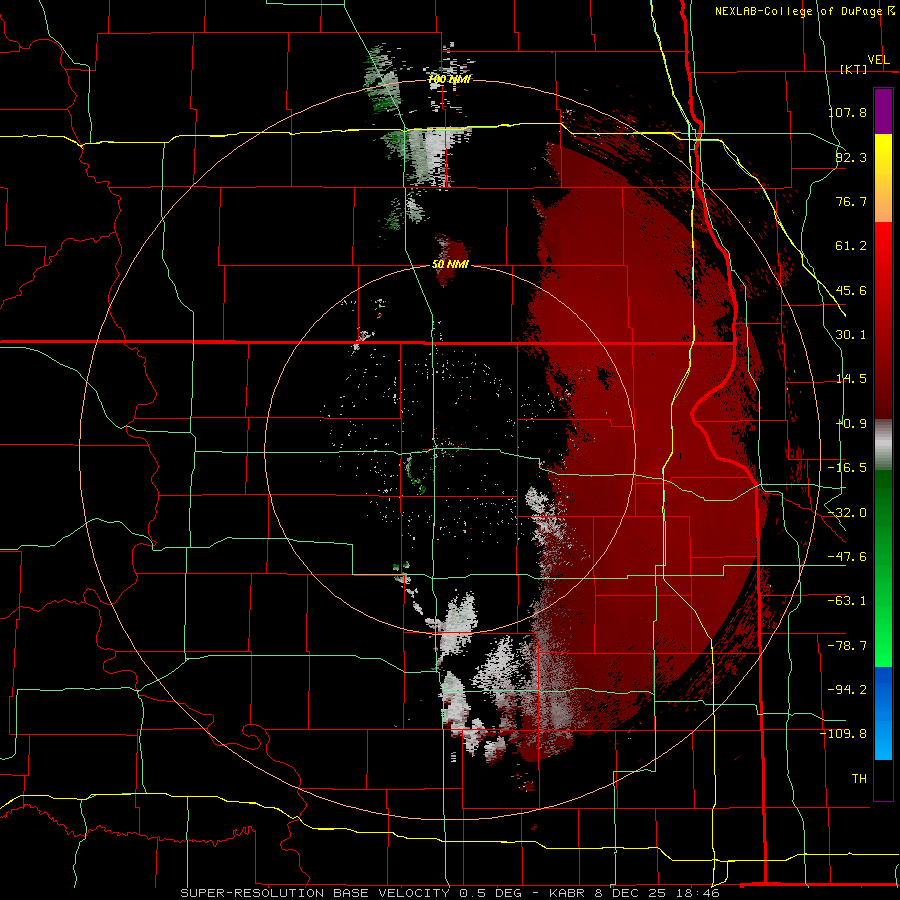Select the 92.3 legend value
This screenshot has height=900, width=900.
(851, 157)
